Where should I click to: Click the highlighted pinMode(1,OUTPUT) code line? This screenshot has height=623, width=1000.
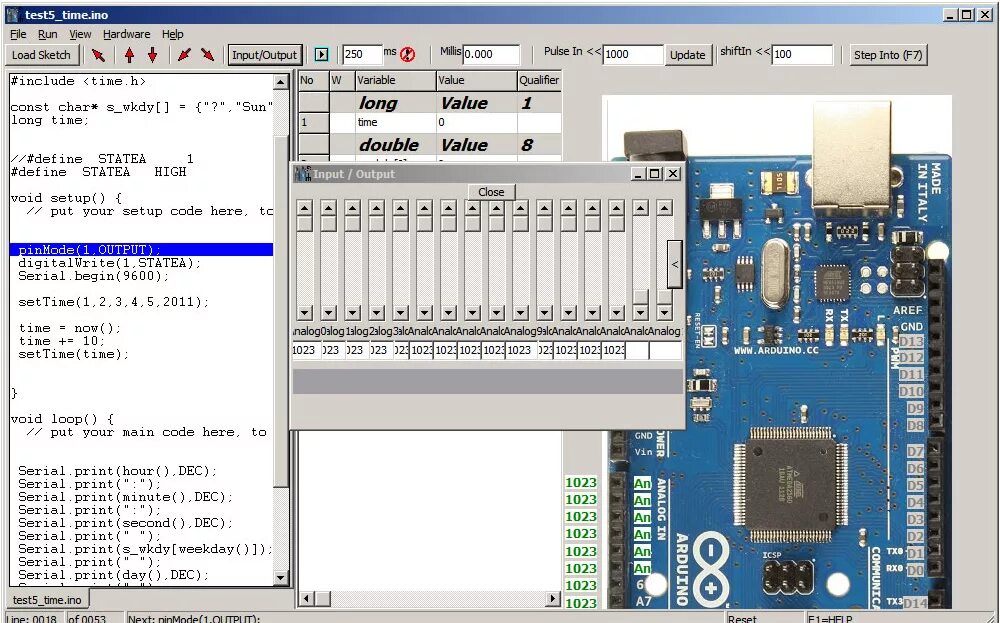point(142,249)
